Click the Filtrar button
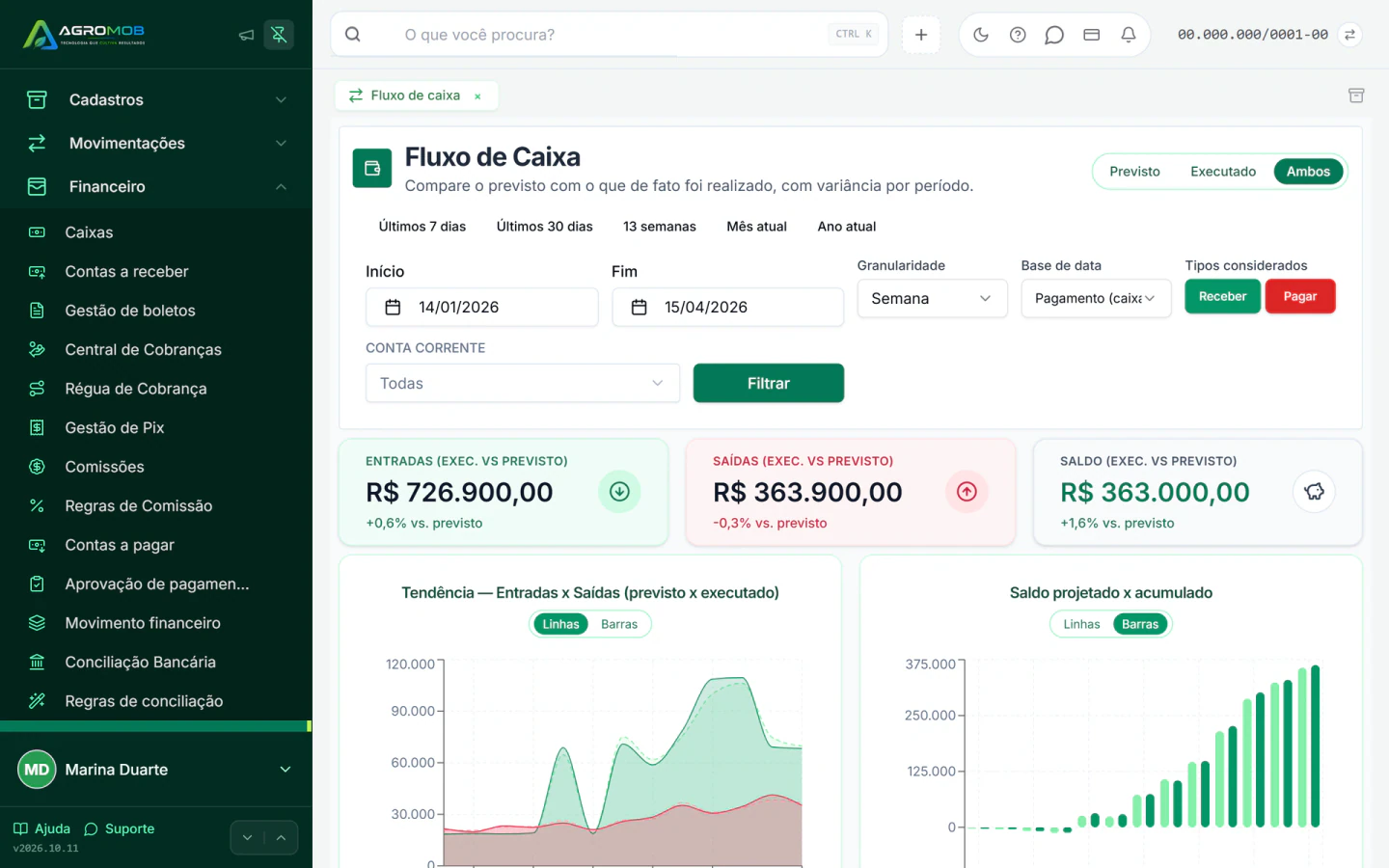1389x868 pixels. 769,384
